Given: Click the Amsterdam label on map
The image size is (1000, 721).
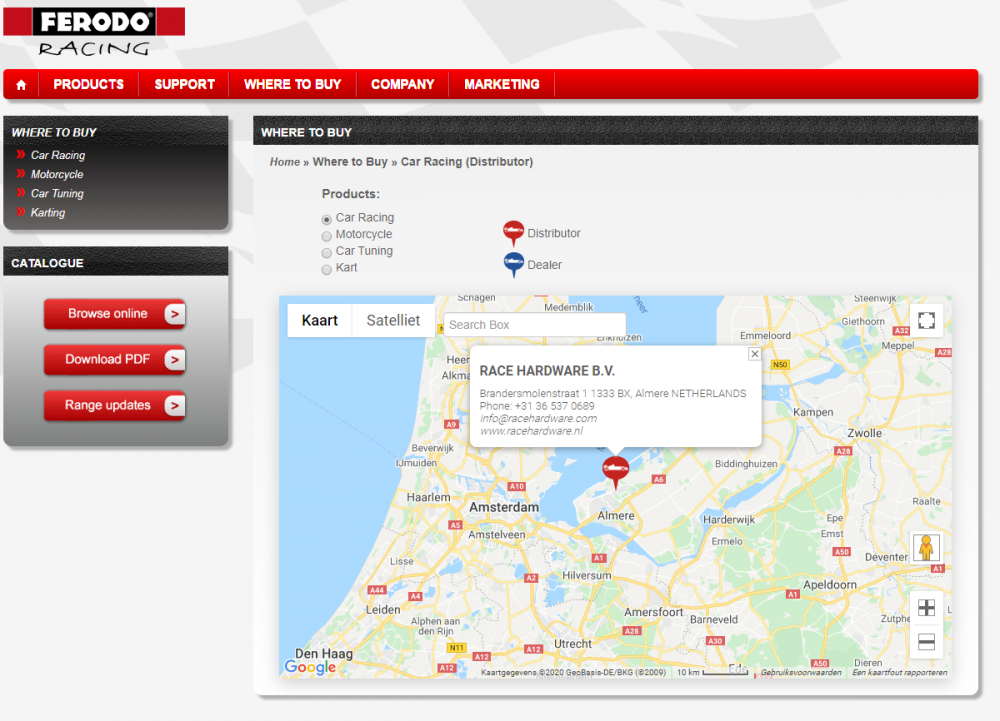Looking at the screenshot, I should click(x=504, y=507).
